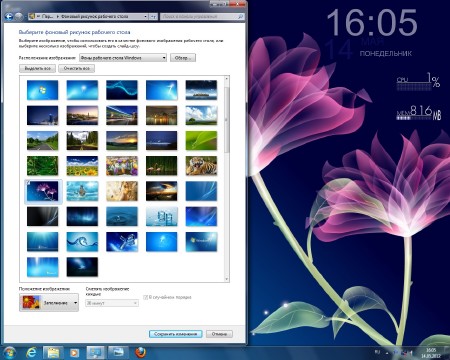The height and width of the screenshot is (360, 450).
Task: Open the 'Расположение изображения' location dropdown
Action: pyautogui.click(x=123, y=58)
